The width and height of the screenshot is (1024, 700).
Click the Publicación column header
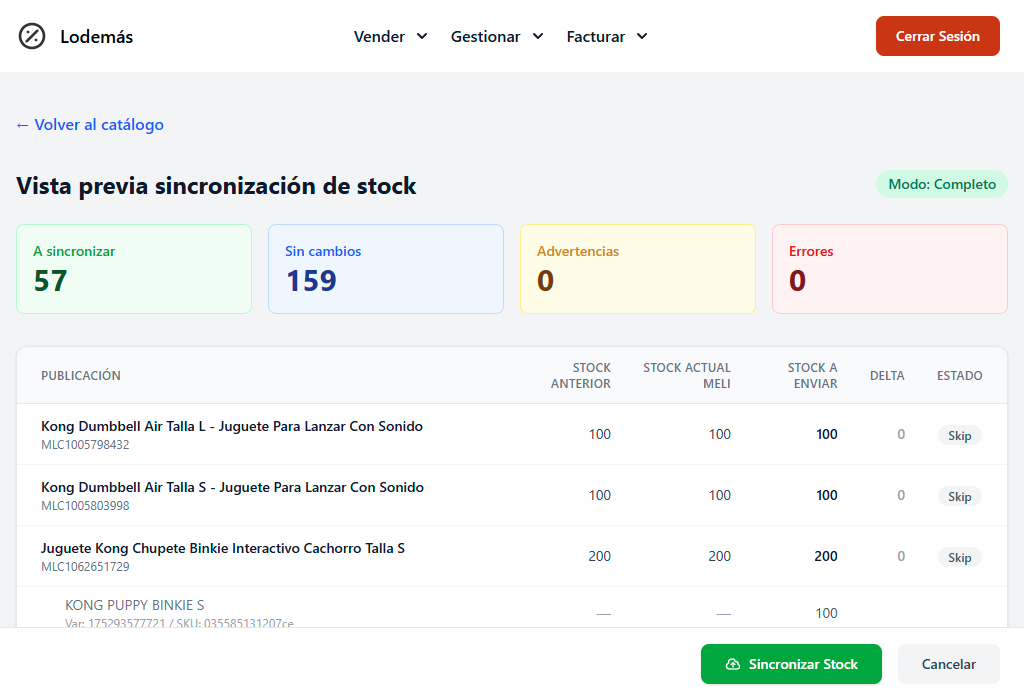[81, 376]
